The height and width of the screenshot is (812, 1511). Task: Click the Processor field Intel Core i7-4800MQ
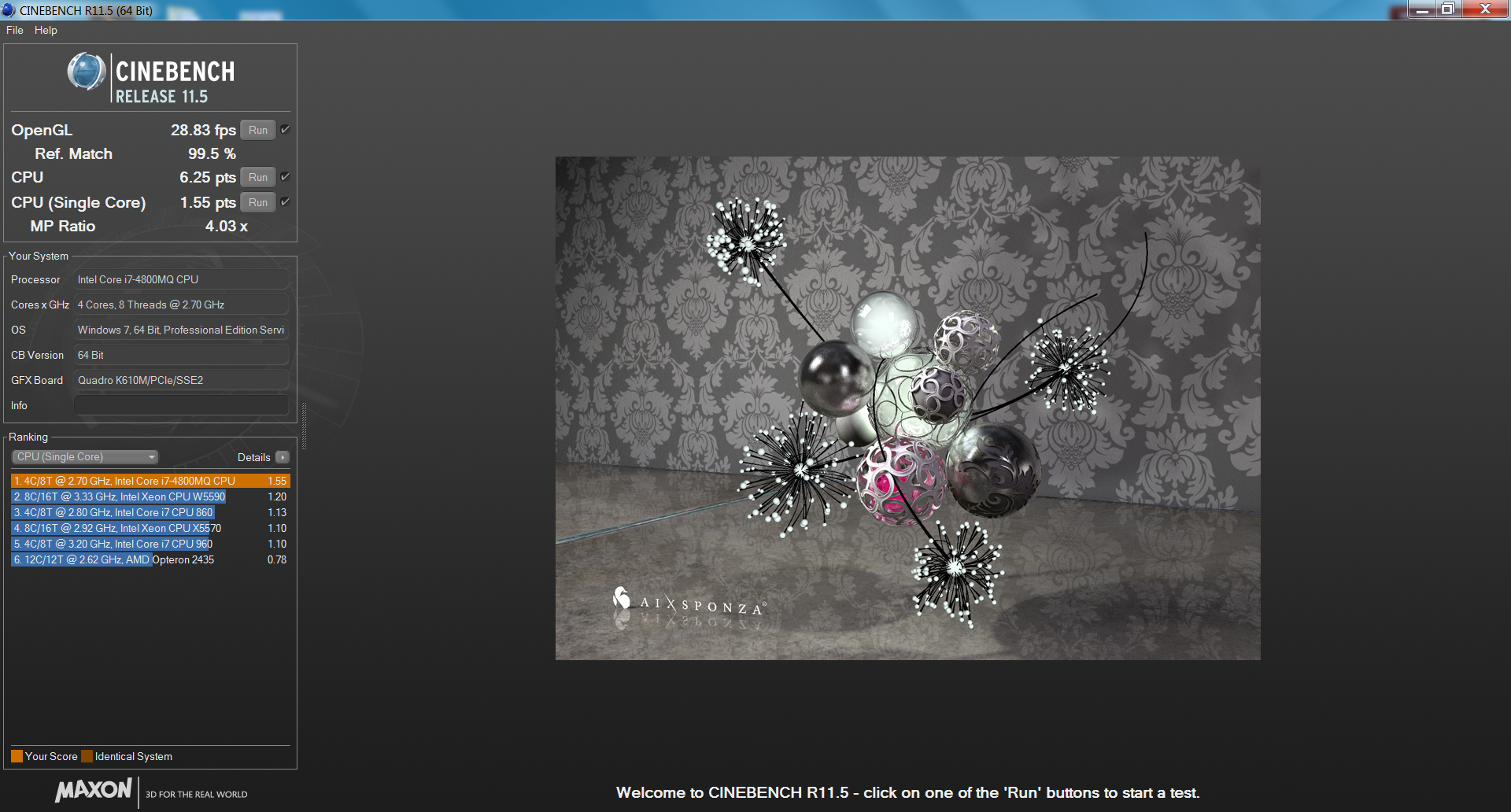(x=181, y=279)
